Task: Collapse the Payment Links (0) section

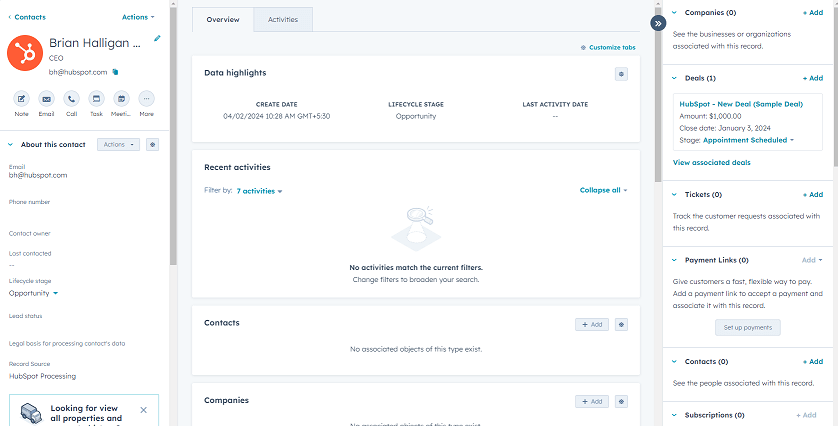Action: tap(674, 260)
